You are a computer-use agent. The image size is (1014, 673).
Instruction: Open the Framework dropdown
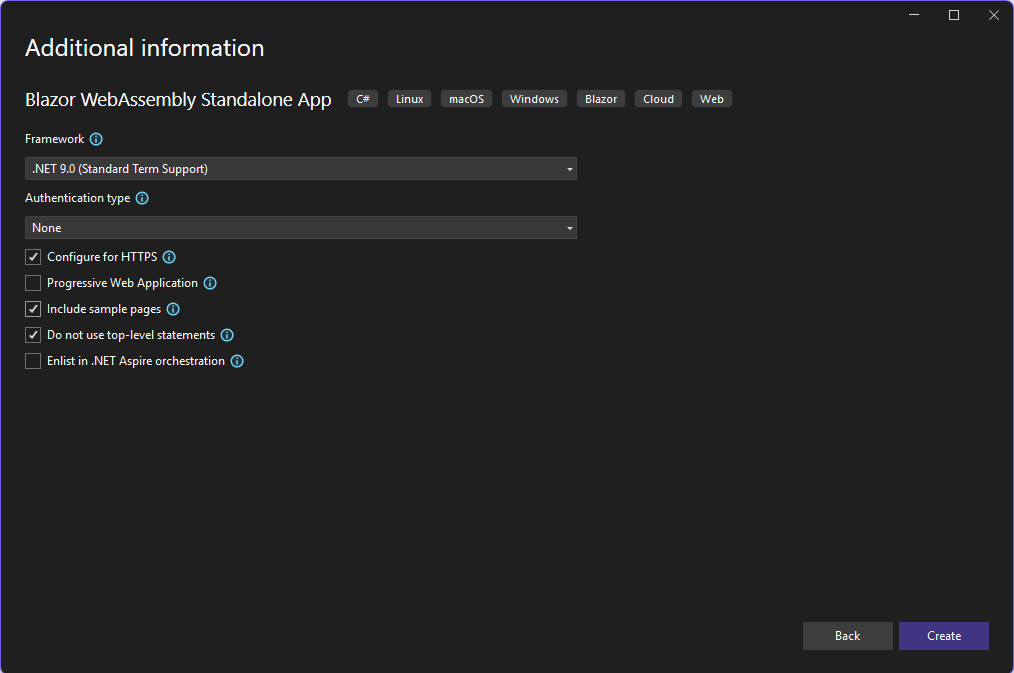point(301,169)
